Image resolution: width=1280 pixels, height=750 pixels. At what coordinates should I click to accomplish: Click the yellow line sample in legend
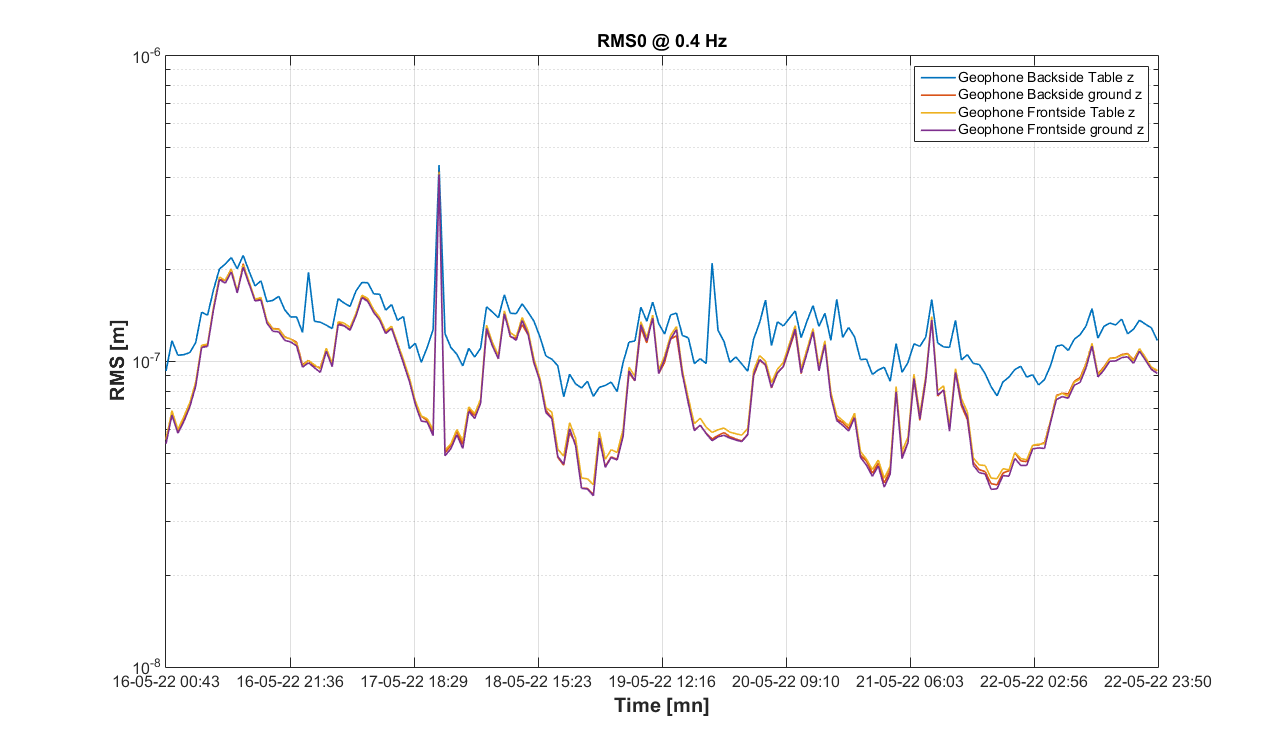(937, 112)
